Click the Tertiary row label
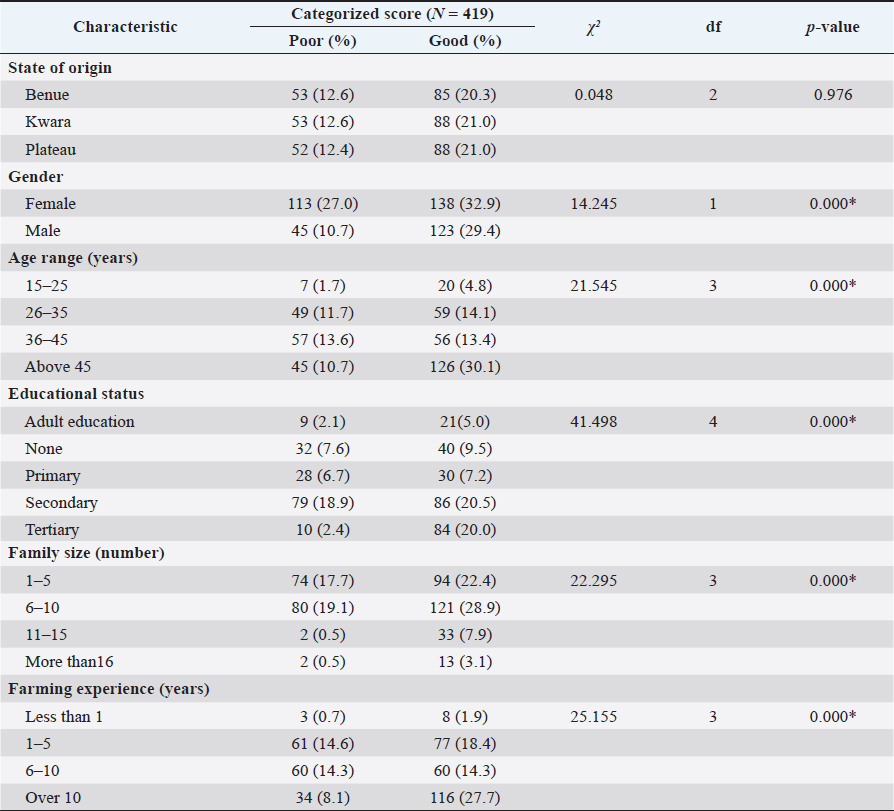Viewport: 894px width, 811px height. coord(52,530)
